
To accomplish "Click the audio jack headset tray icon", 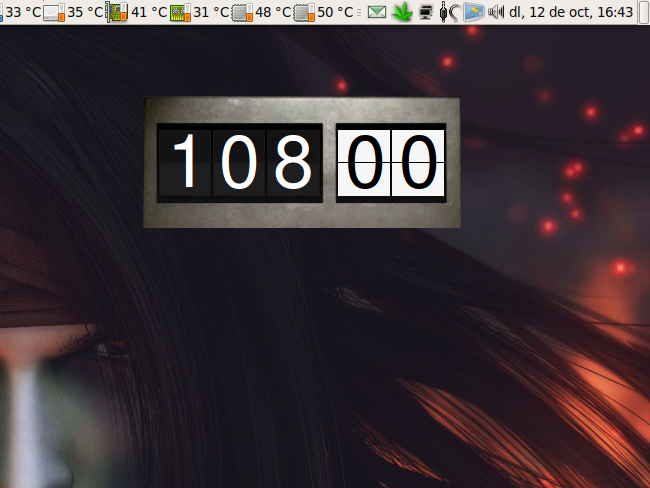I will pos(449,12).
